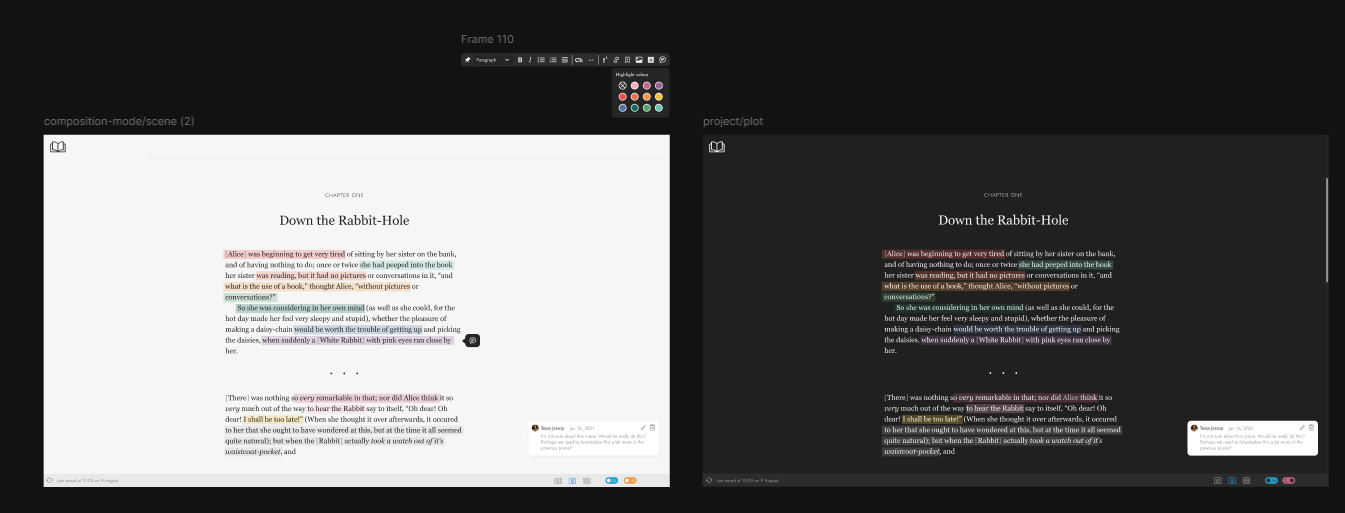Screen dimensions: 1345x513
Task: Select the 'Frame 110' label
Action: coord(487,40)
